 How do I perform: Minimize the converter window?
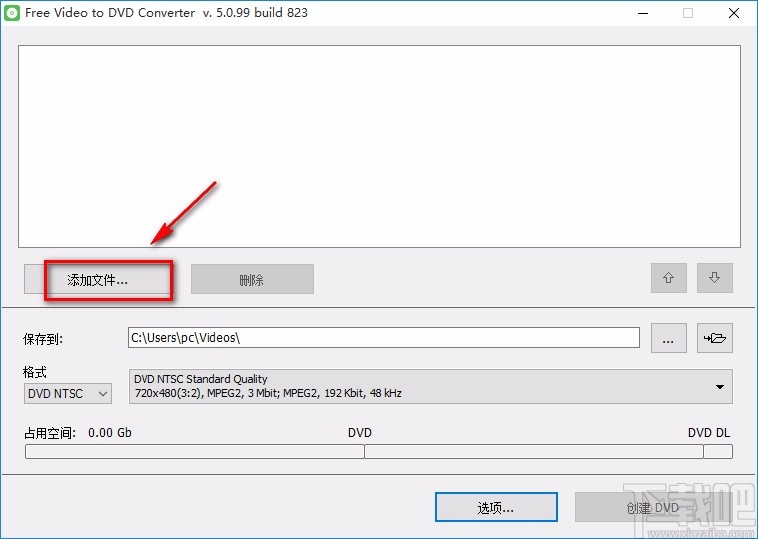click(643, 13)
